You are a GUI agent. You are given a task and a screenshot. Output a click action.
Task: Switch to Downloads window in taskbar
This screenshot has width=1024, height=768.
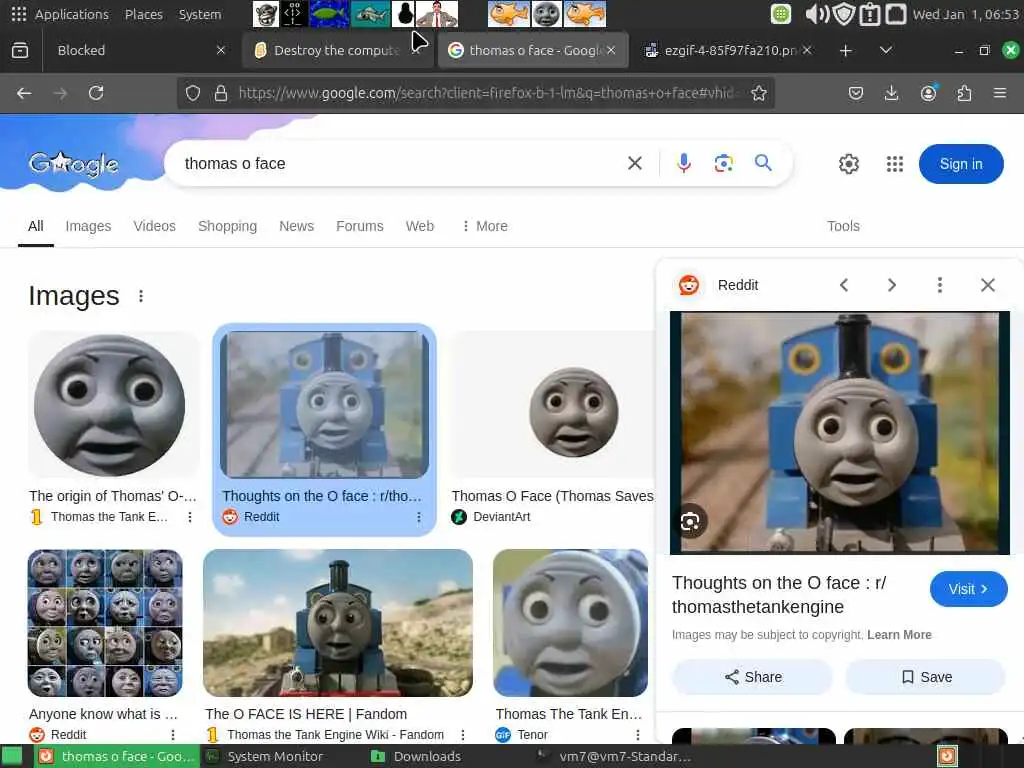point(416,756)
